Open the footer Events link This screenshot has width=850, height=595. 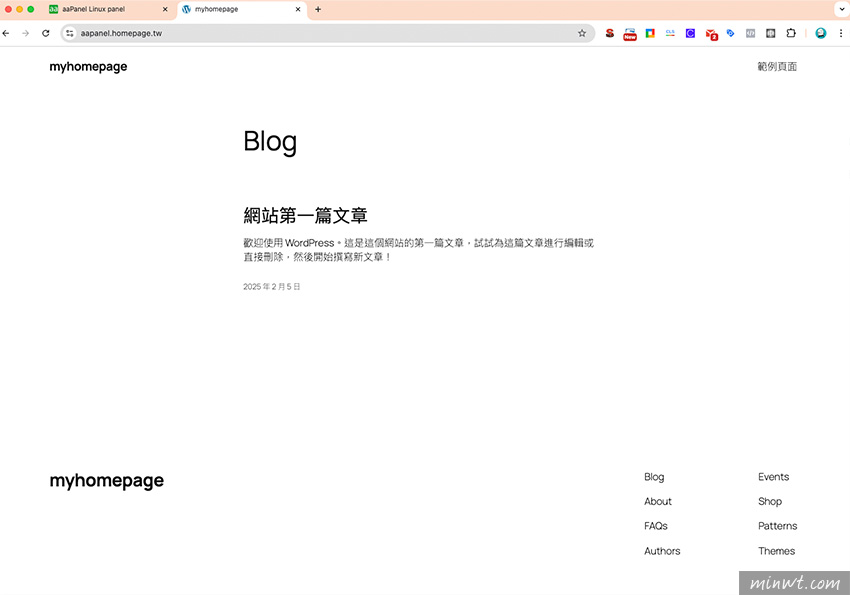(774, 477)
